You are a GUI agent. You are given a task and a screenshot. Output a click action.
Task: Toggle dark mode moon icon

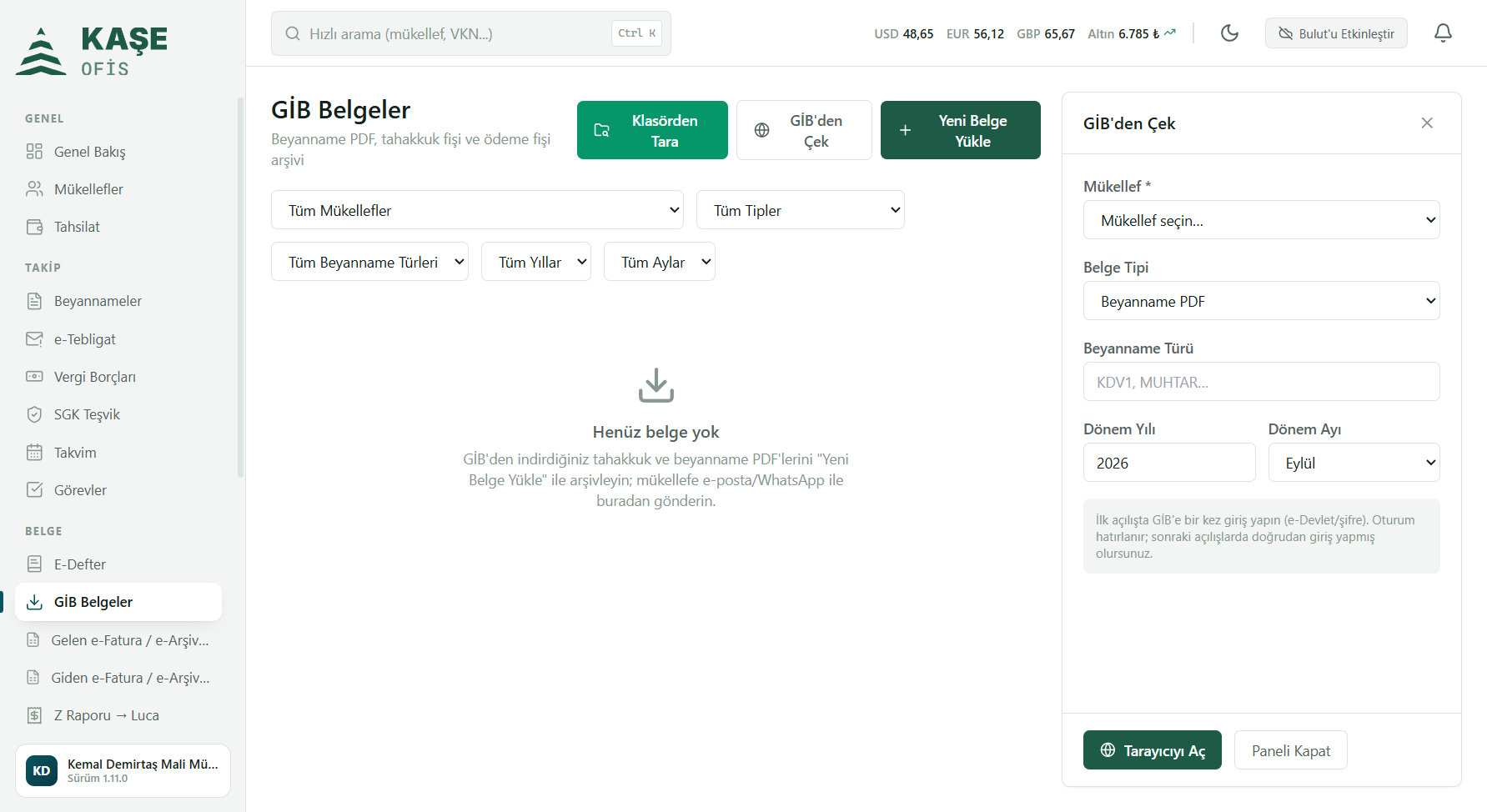click(1229, 33)
